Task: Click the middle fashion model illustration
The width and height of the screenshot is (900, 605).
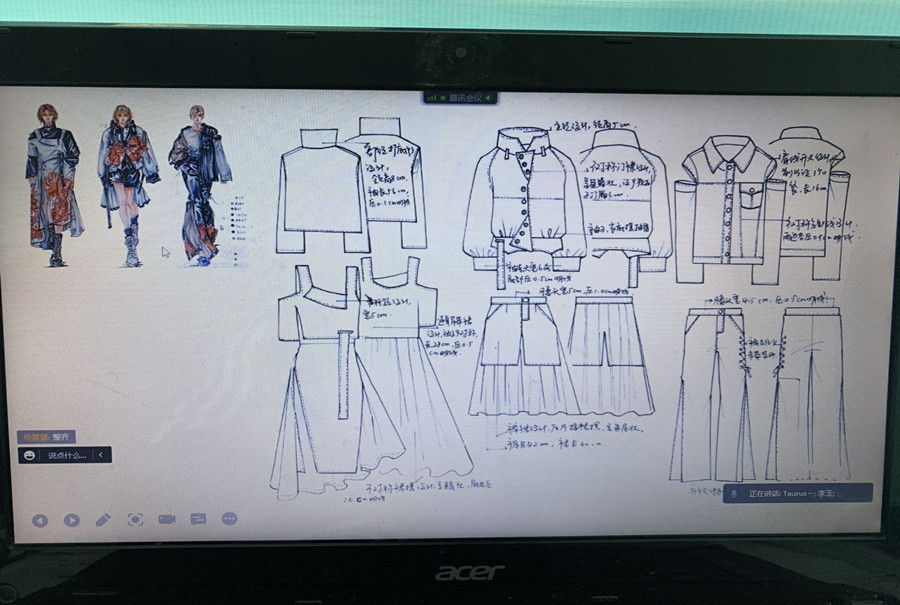Action: [x=126, y=185]
